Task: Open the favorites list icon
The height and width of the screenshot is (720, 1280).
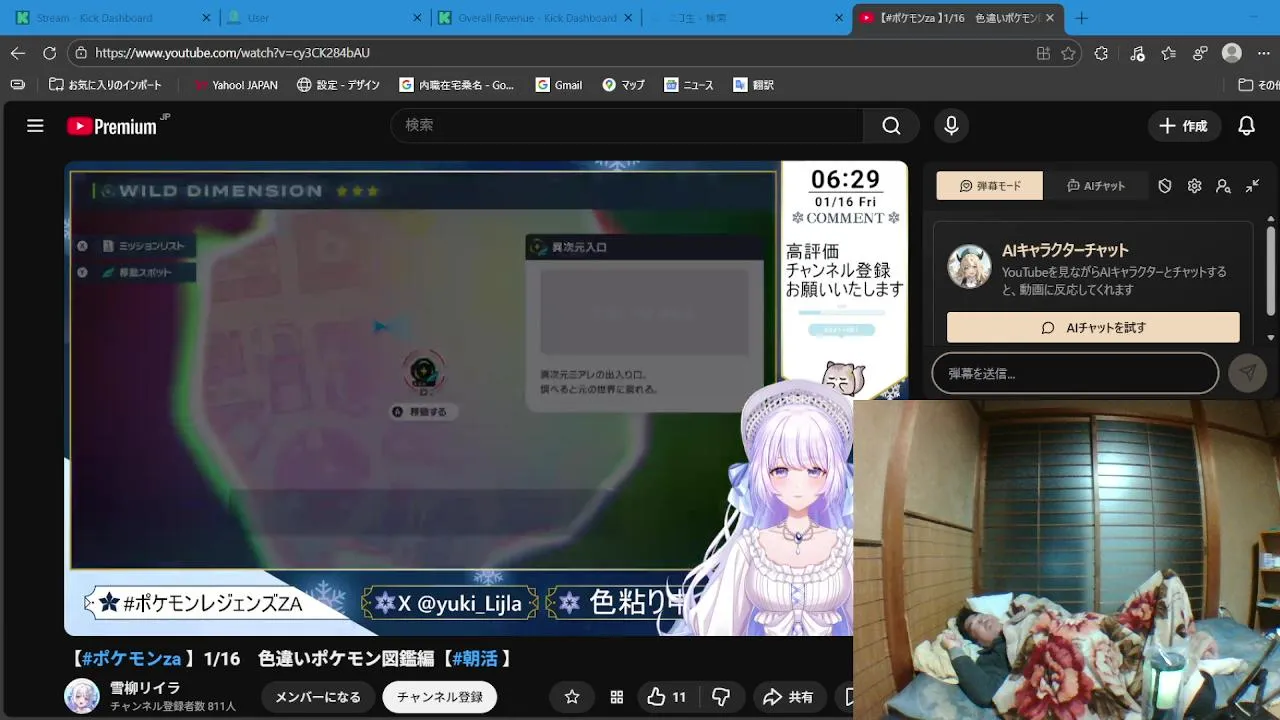Action: tap(1168, 53)
